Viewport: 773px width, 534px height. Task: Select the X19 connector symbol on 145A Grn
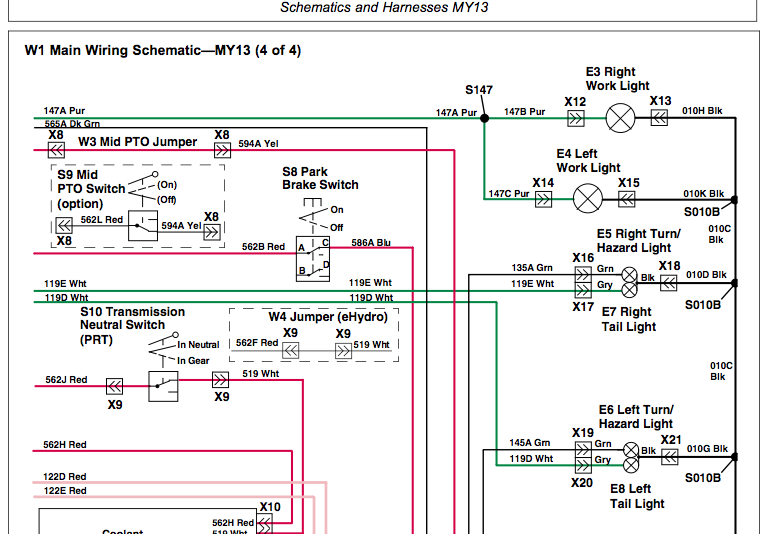(583, 450)
